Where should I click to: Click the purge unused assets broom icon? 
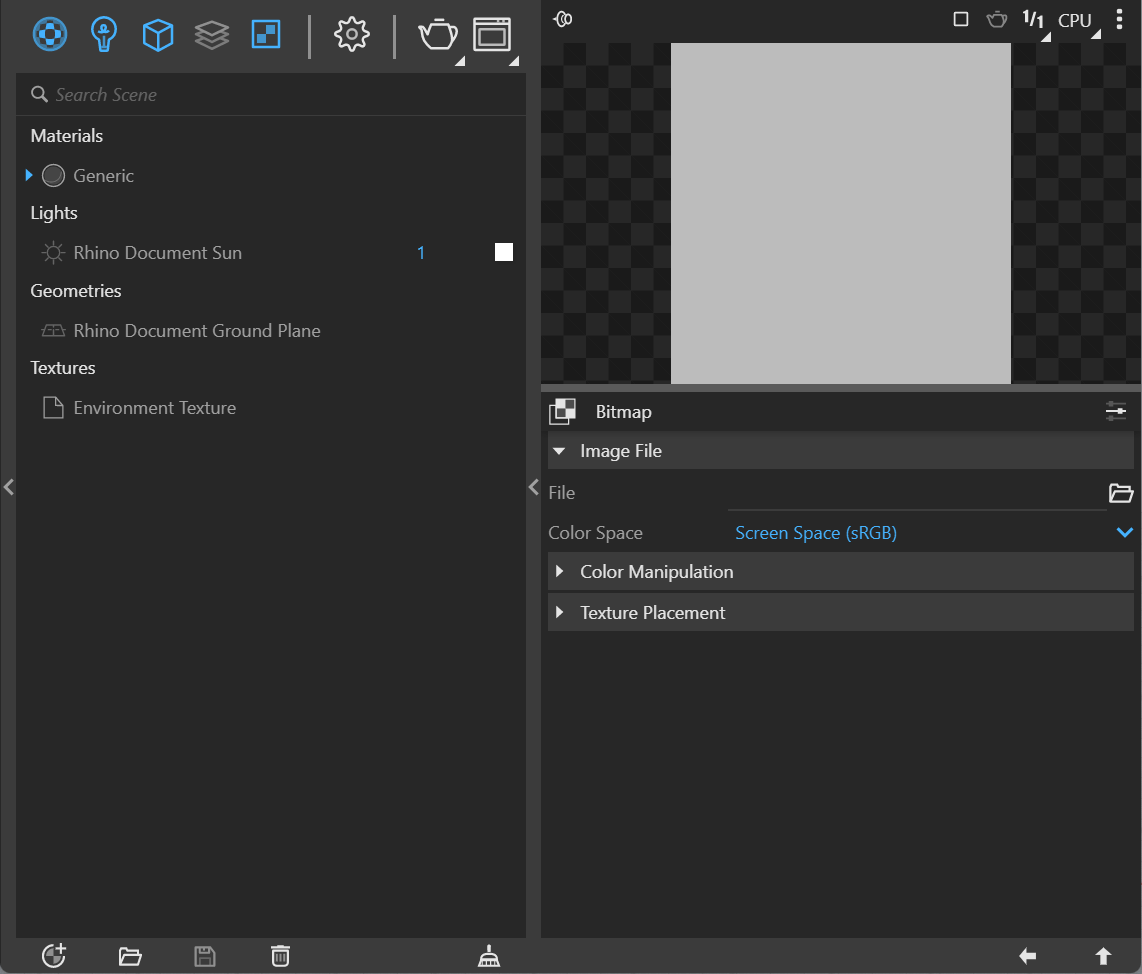tap(489, 956)
